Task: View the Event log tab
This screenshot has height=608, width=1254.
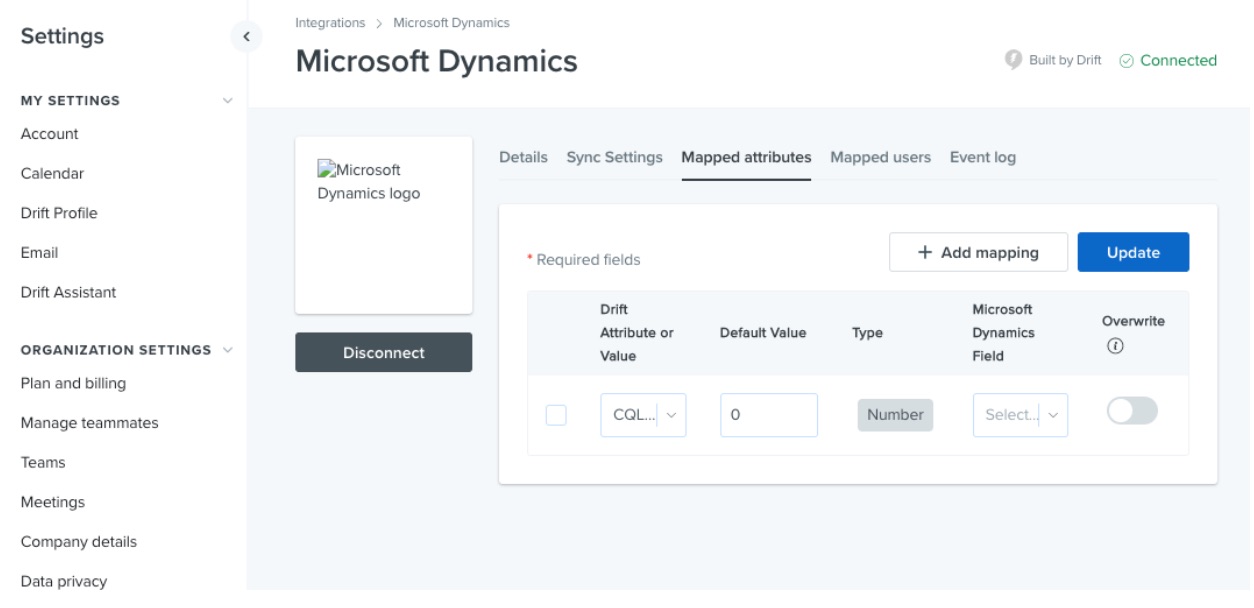Action: (983, 157)
